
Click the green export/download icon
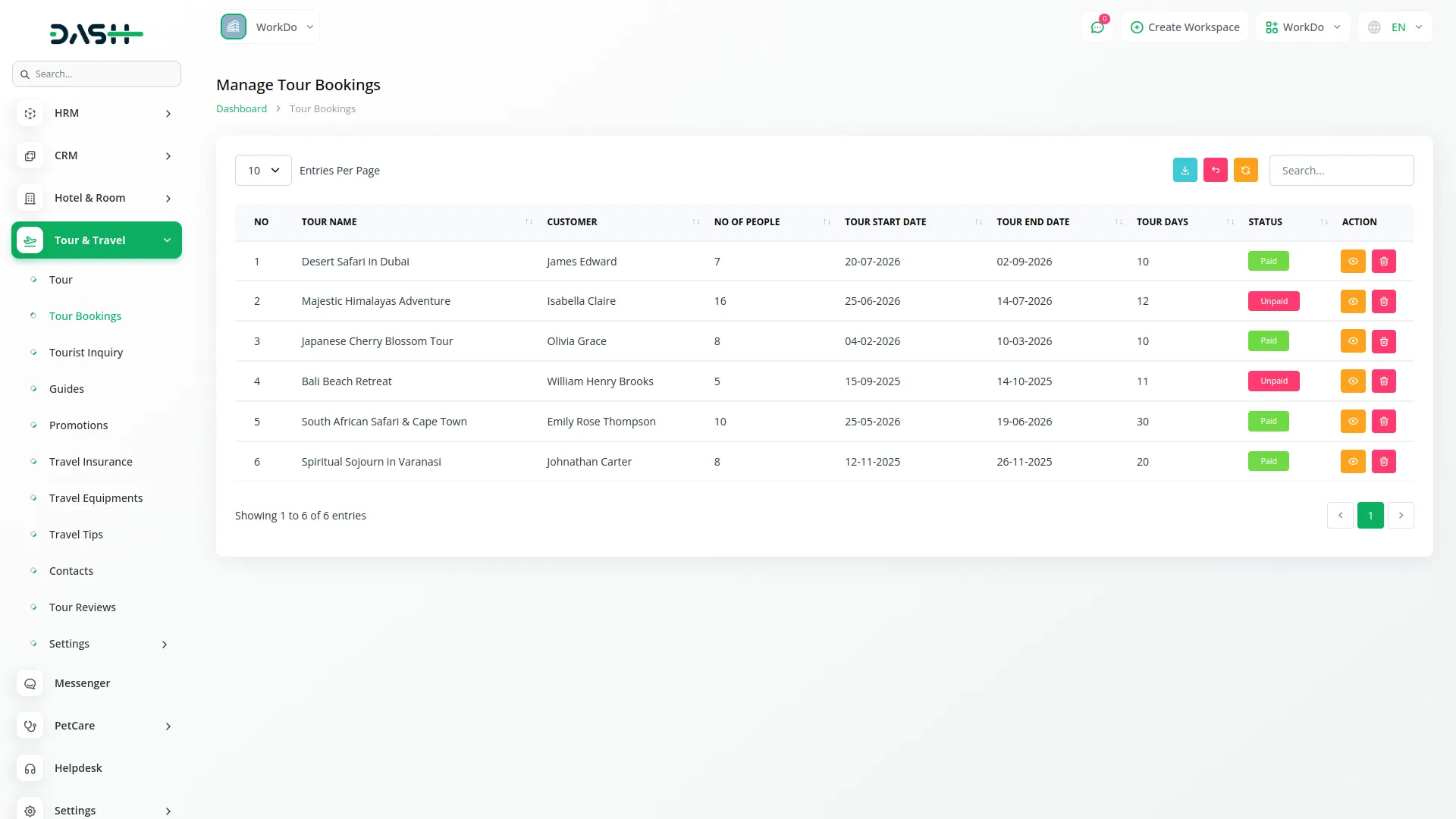1185,170
